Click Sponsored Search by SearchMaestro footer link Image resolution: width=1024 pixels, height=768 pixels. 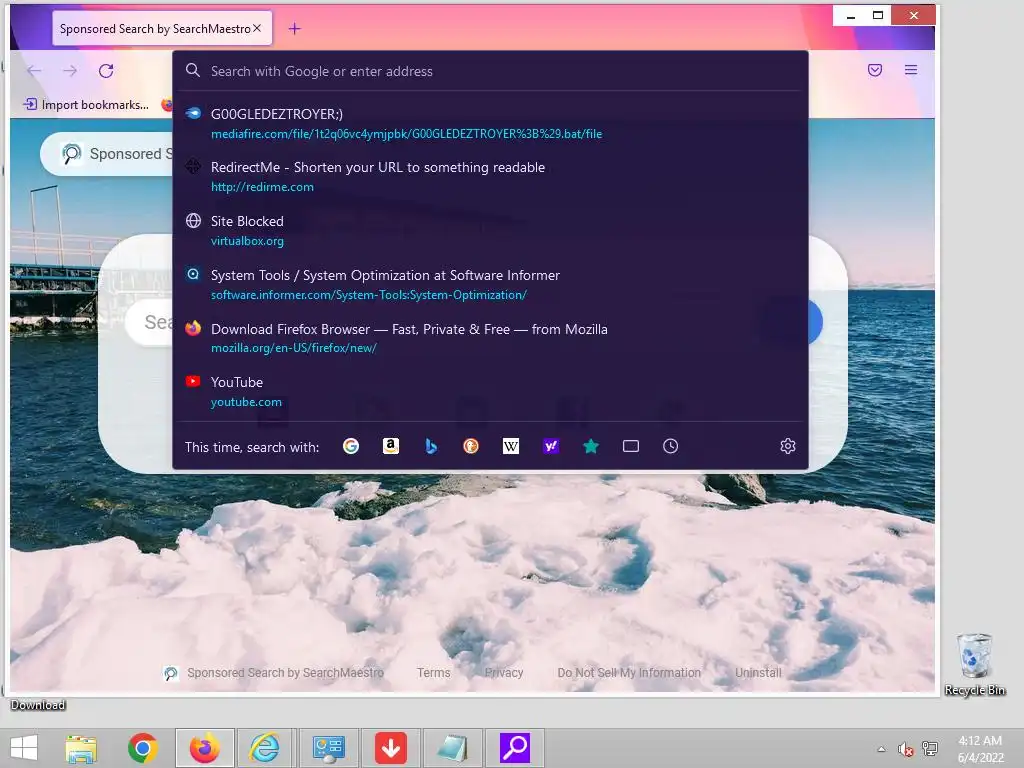(274, 673)
